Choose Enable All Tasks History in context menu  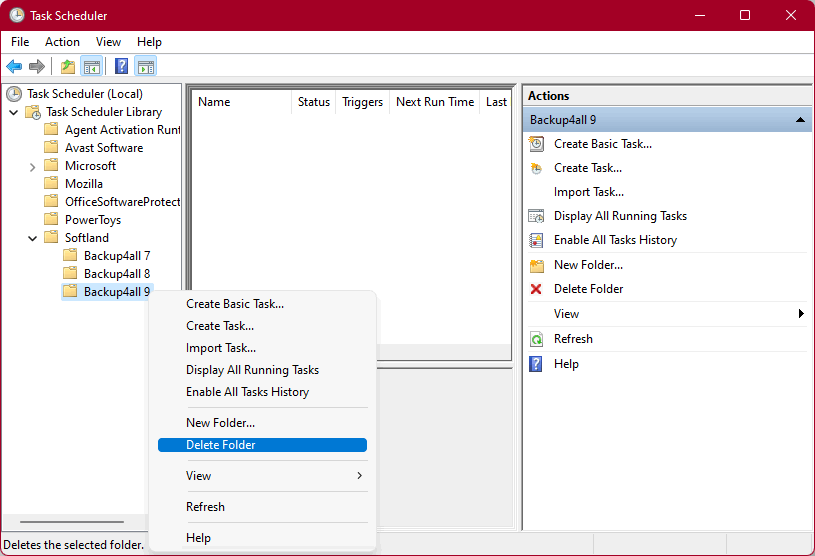click(x=262, y=392)
